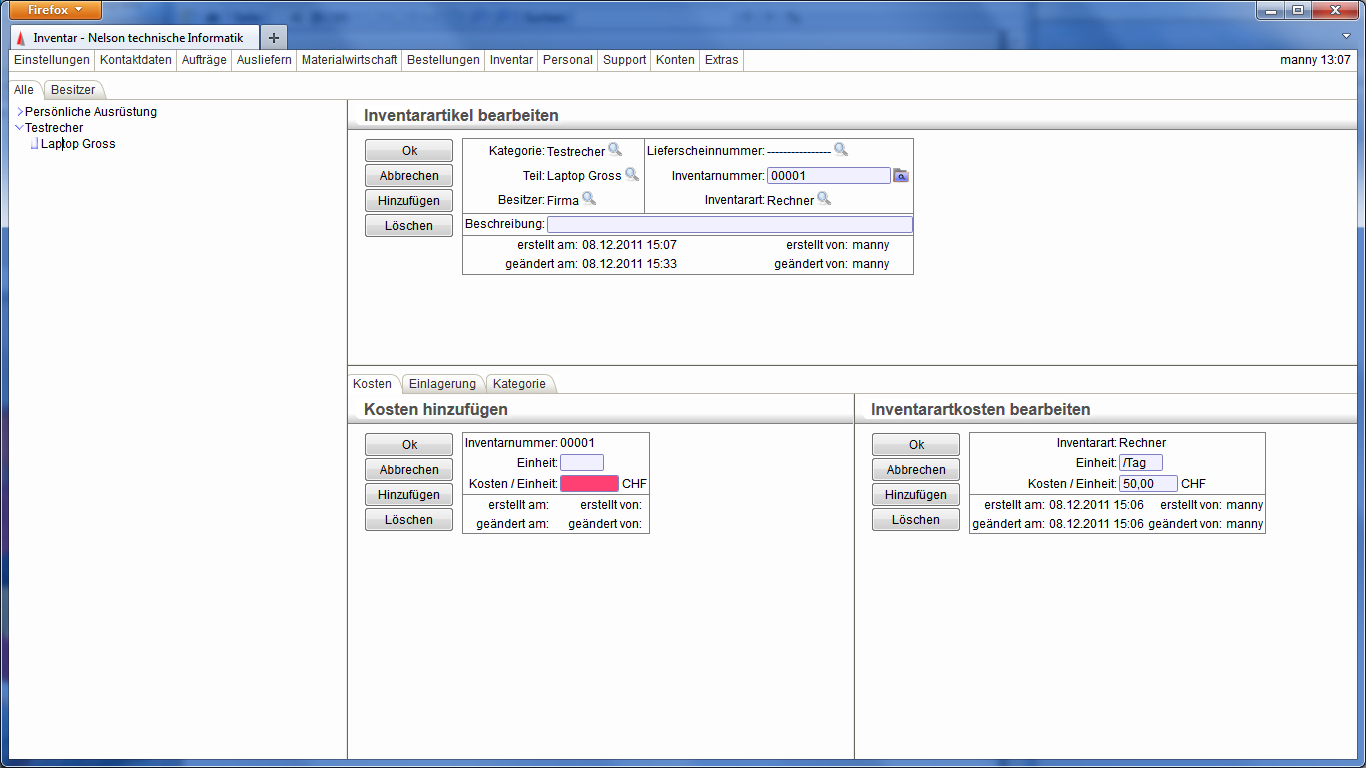
Task: Click Löschen in Inventarartikel bearbeiten
Action: pos(409,226)
